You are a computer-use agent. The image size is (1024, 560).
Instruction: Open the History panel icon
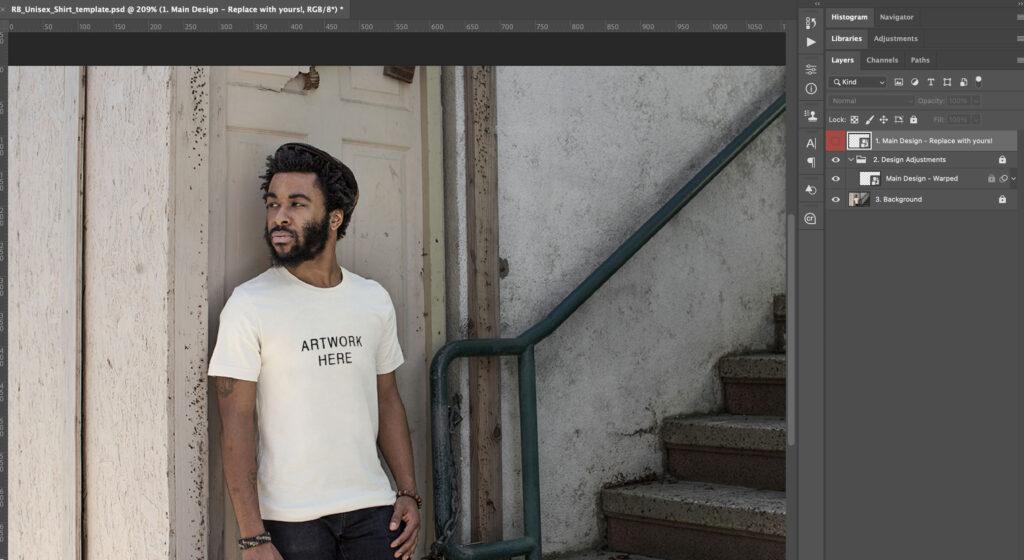click(x=811, y=23)
